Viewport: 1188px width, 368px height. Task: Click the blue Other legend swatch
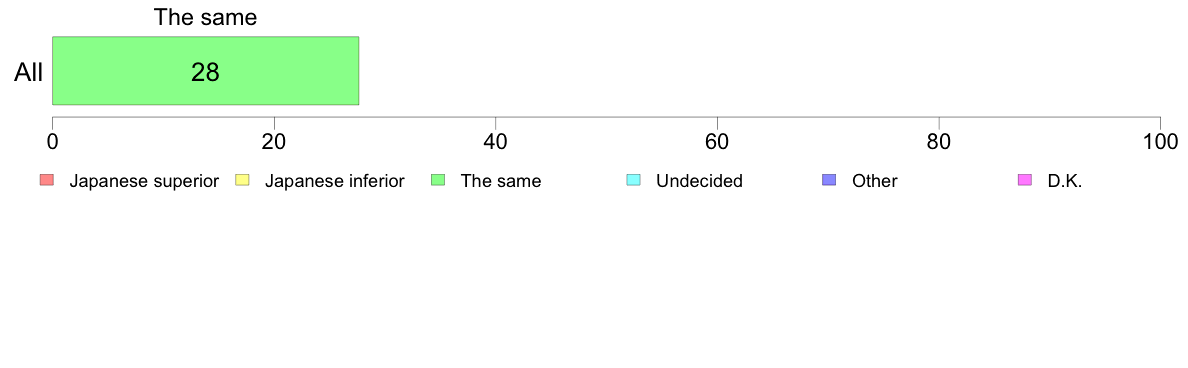[x=830, y=180]
